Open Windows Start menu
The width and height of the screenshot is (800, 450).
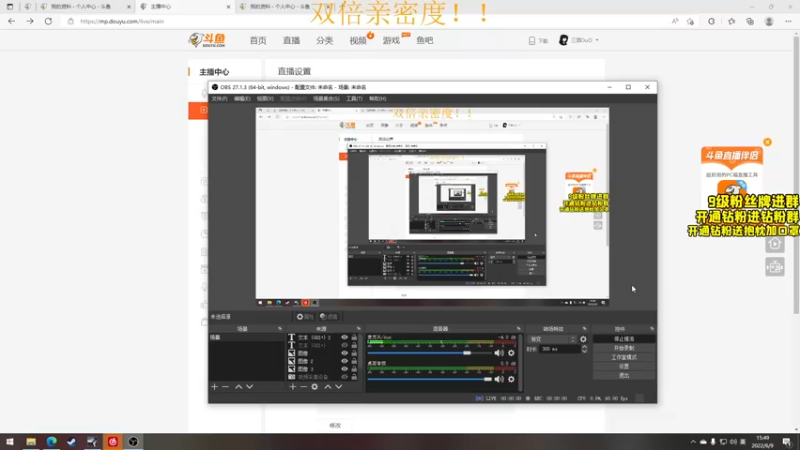10,442
